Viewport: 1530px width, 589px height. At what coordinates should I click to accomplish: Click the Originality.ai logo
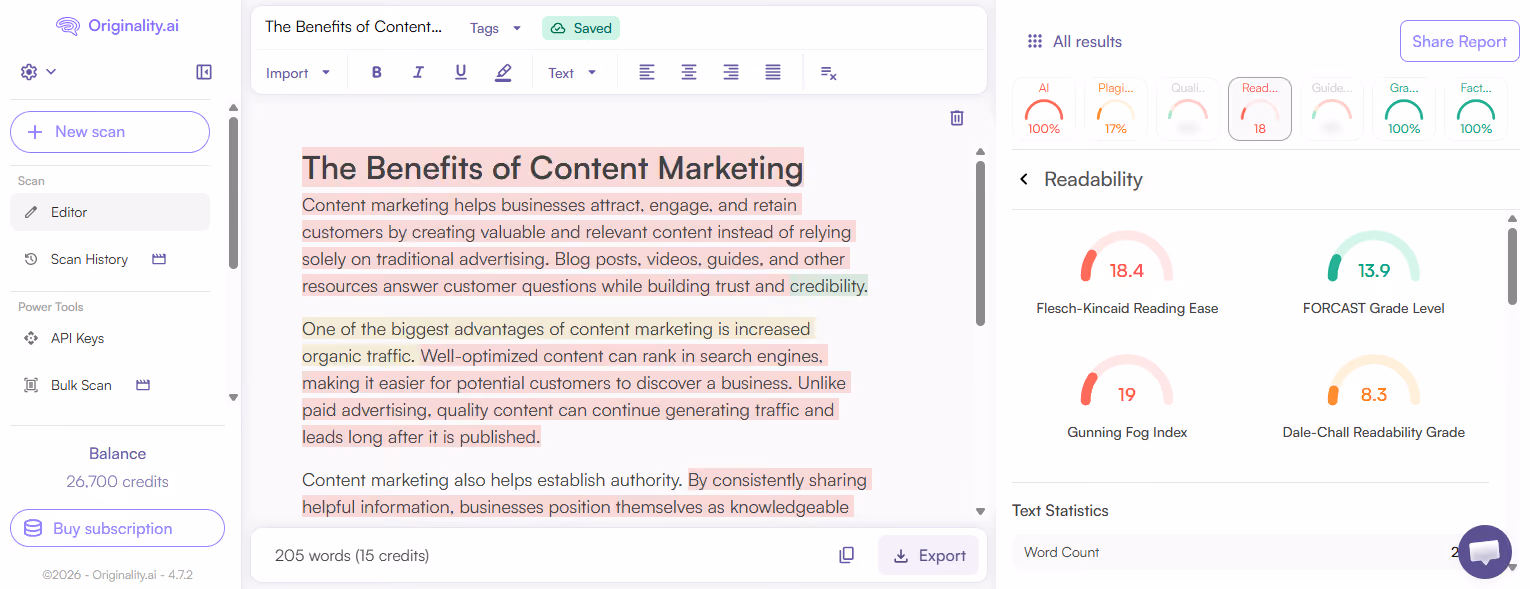[x=118, y=26]
